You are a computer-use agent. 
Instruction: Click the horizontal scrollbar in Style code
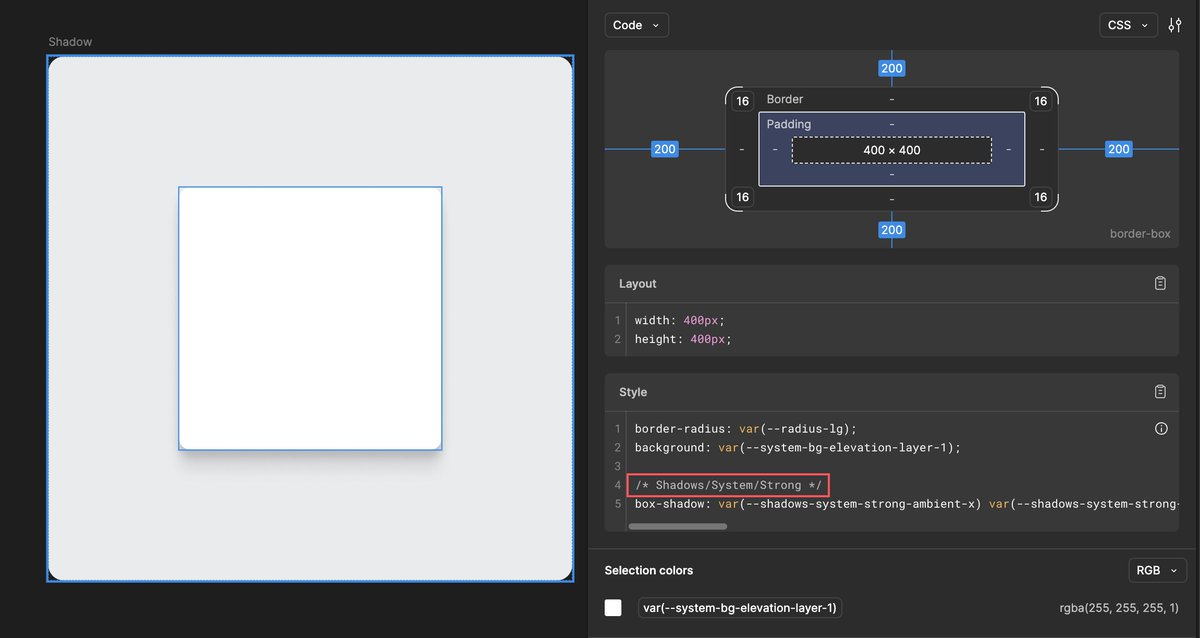tap(677, 526)
